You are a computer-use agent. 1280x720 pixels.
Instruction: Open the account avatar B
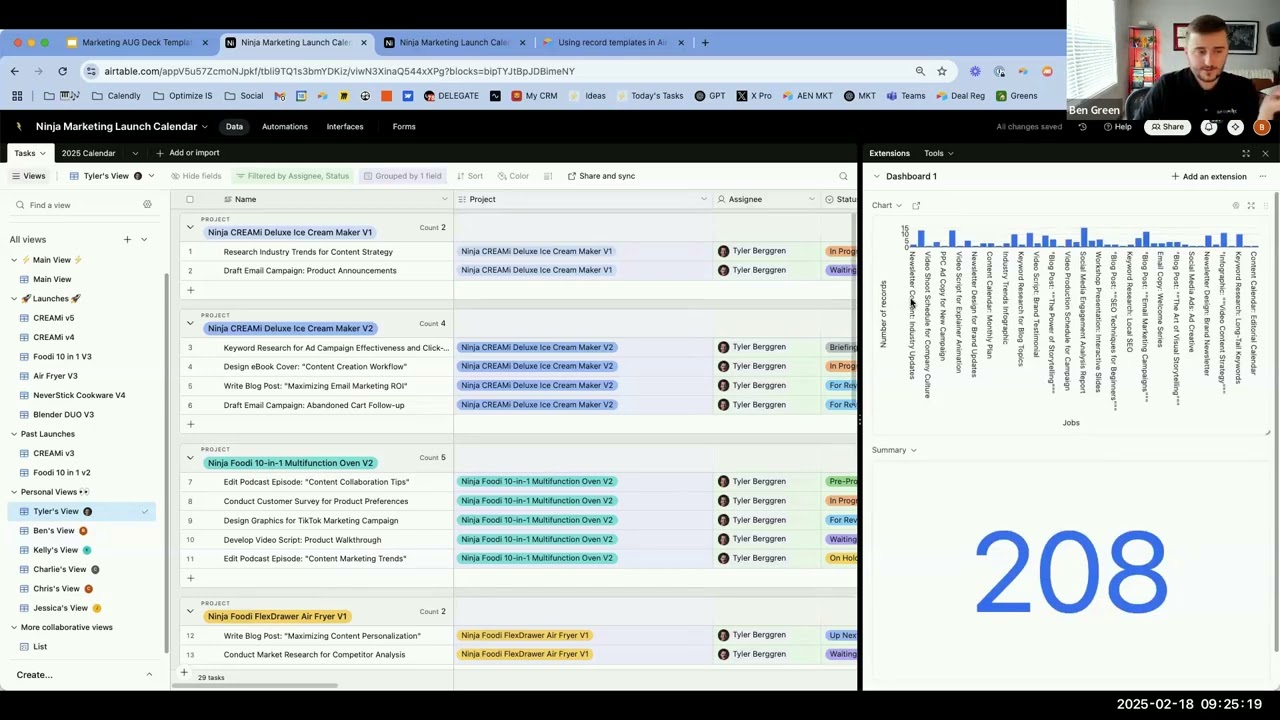pos(1262,127)
